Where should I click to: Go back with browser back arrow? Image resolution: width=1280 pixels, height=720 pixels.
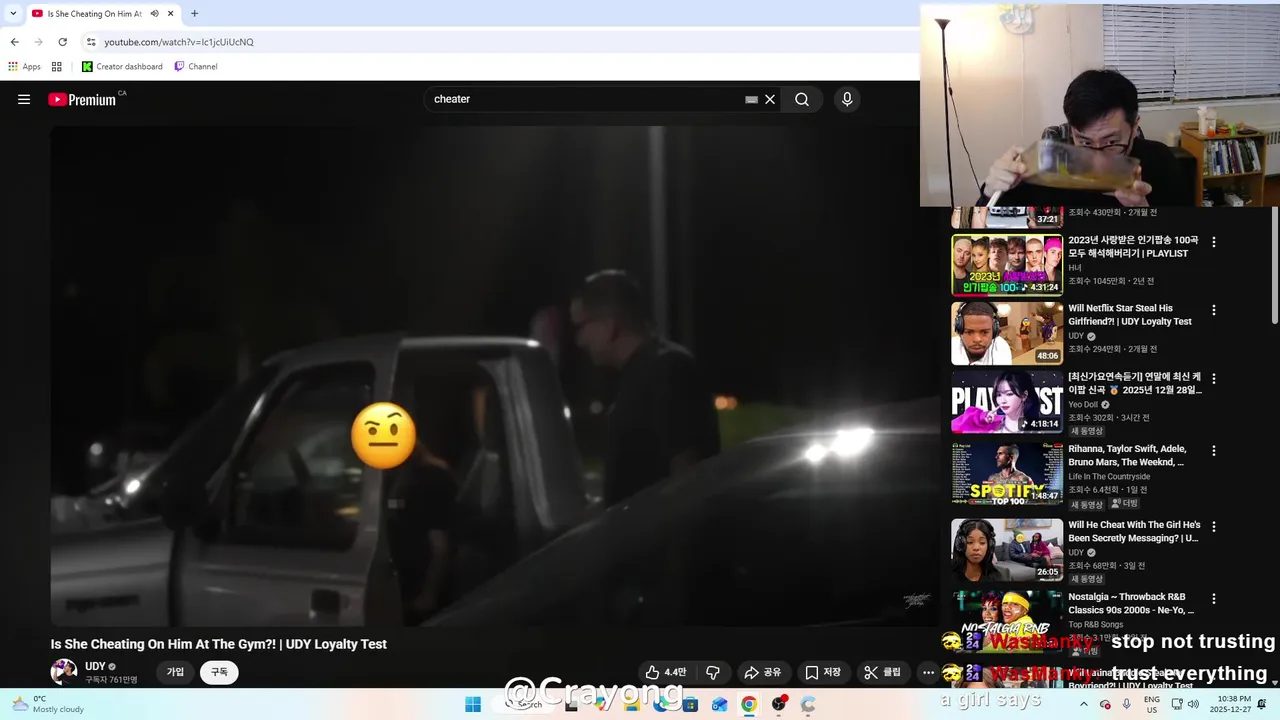pos(15,42)
